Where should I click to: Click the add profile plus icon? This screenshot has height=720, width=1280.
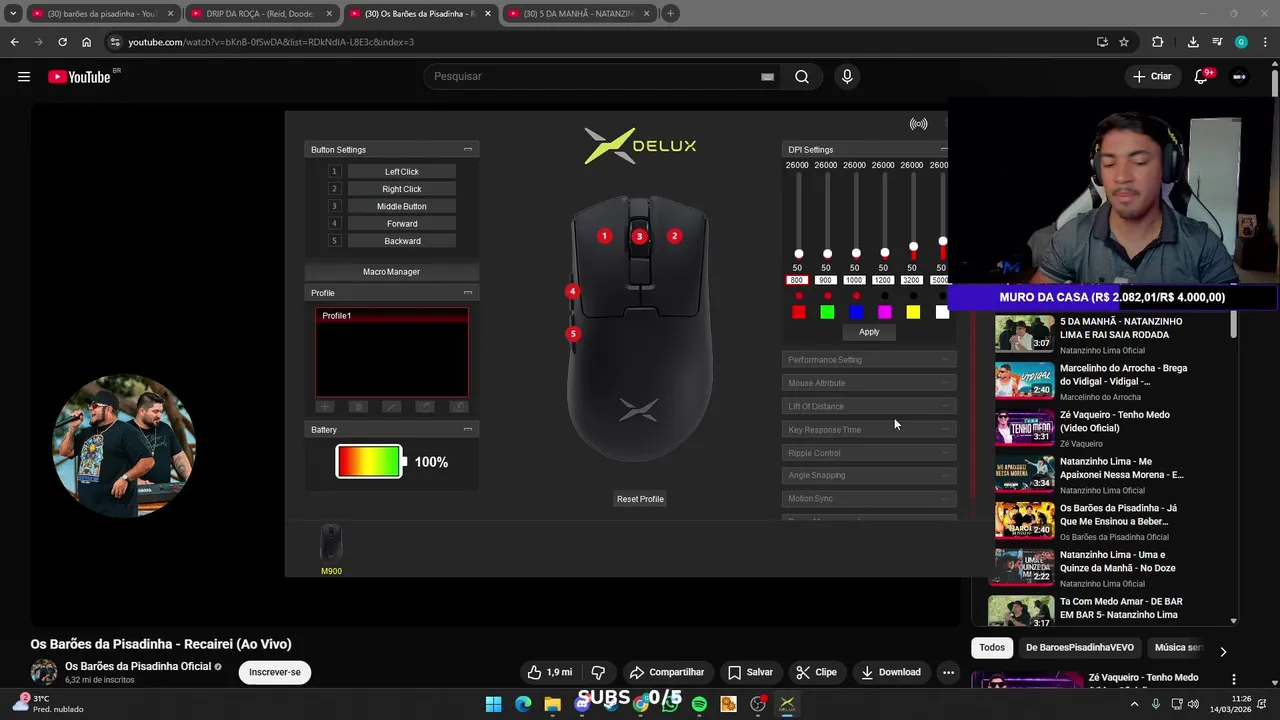point(325,407)
